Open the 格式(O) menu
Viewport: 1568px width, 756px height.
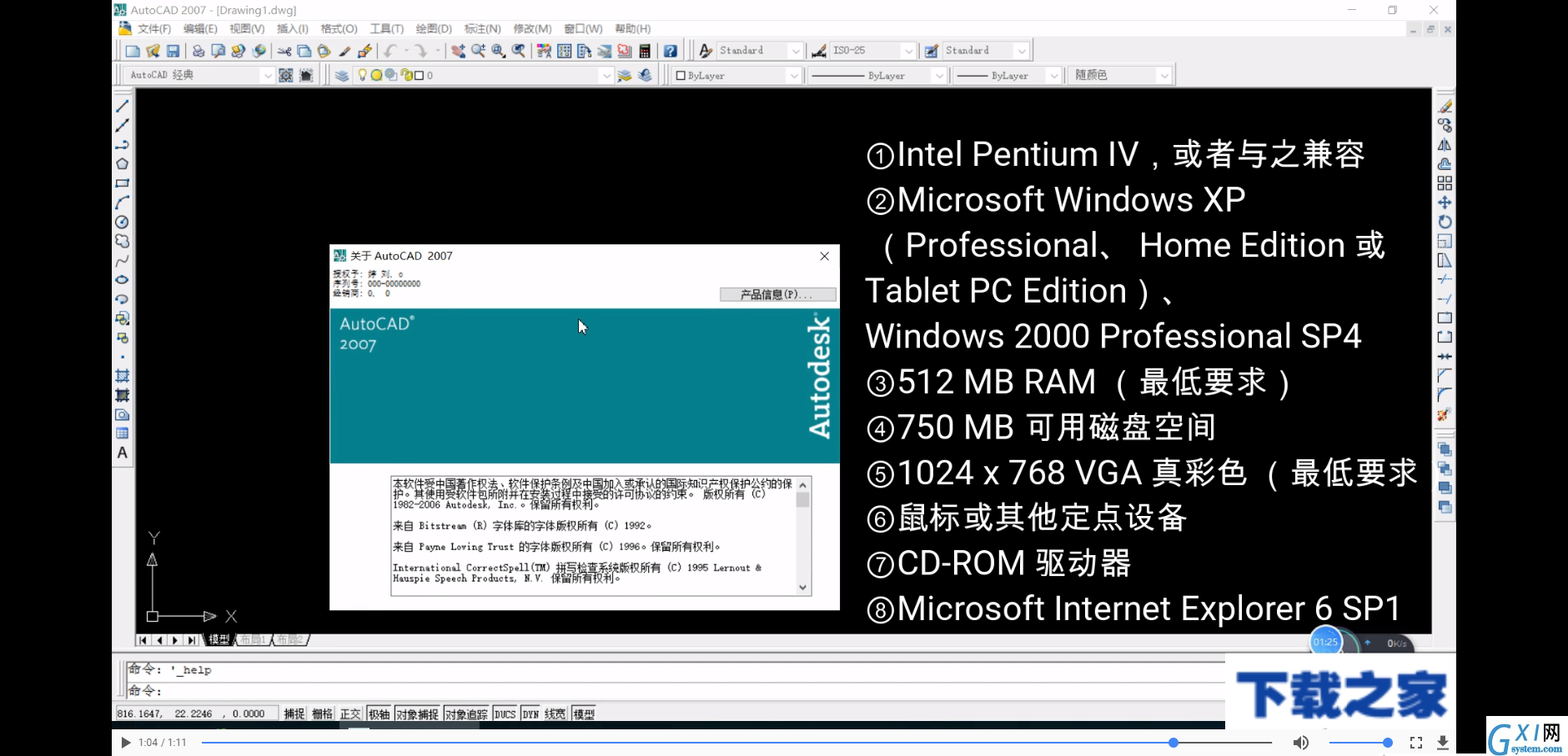click(339, 29)
